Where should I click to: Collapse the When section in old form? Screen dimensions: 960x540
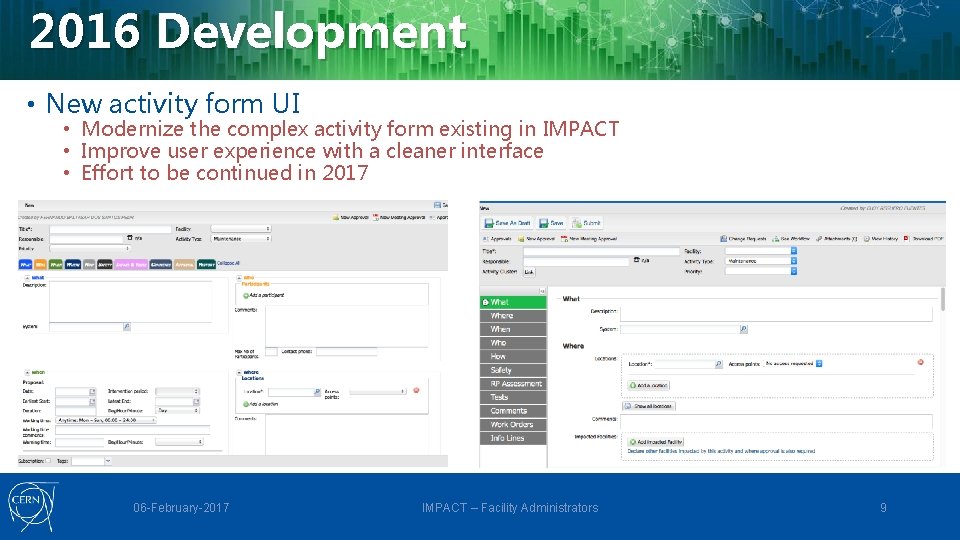(x=27, y=372)
